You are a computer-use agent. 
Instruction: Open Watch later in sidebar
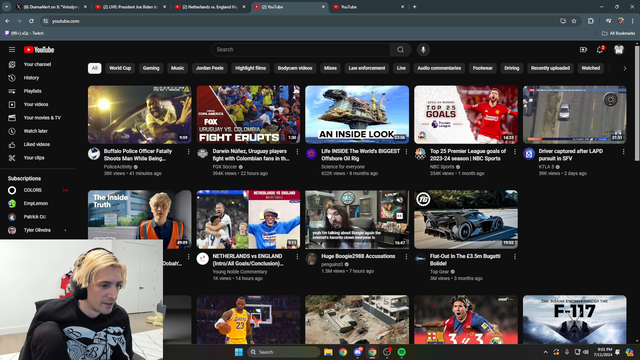click(37, 131)
